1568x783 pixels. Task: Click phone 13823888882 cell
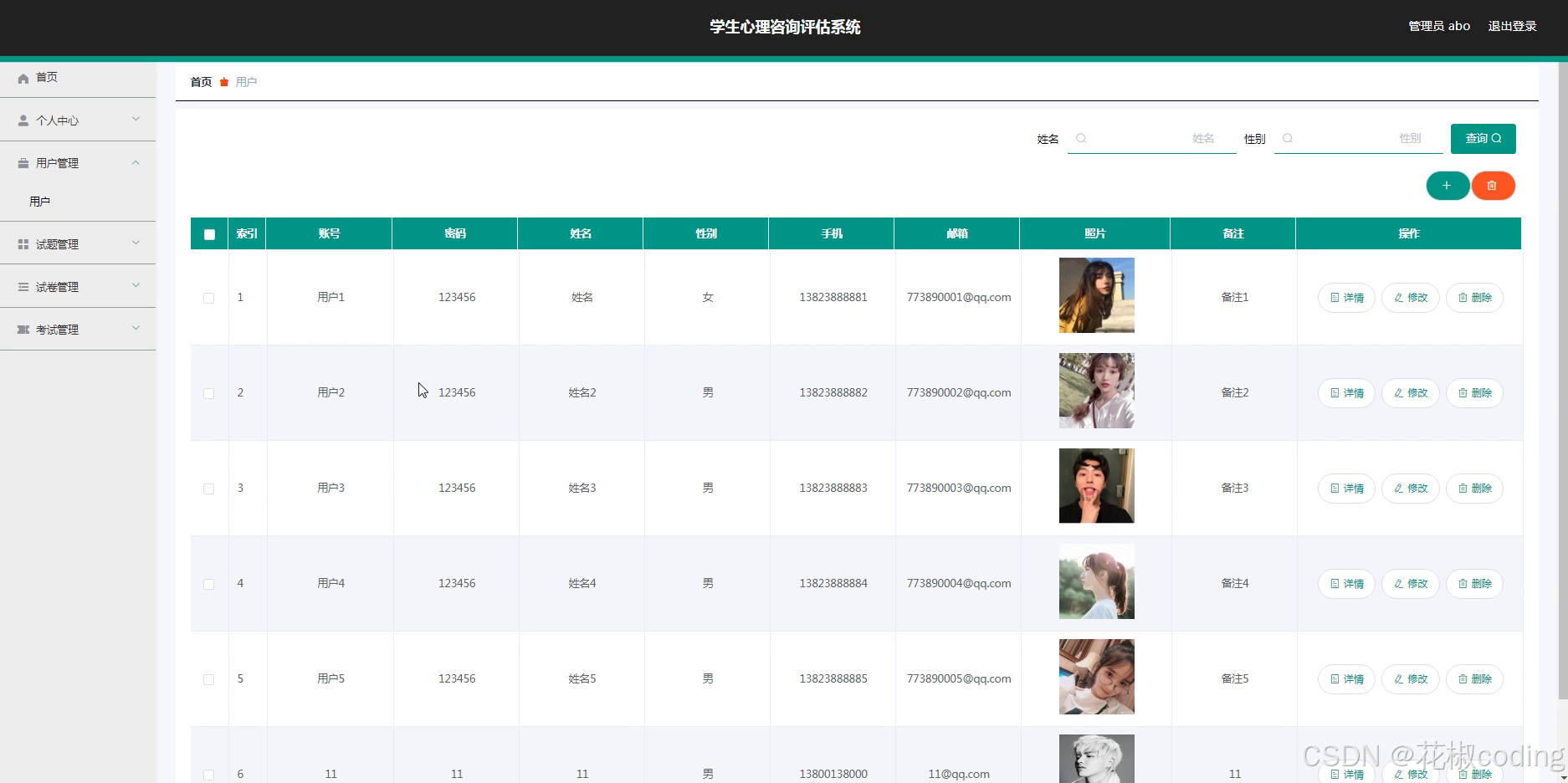(833, 393)
